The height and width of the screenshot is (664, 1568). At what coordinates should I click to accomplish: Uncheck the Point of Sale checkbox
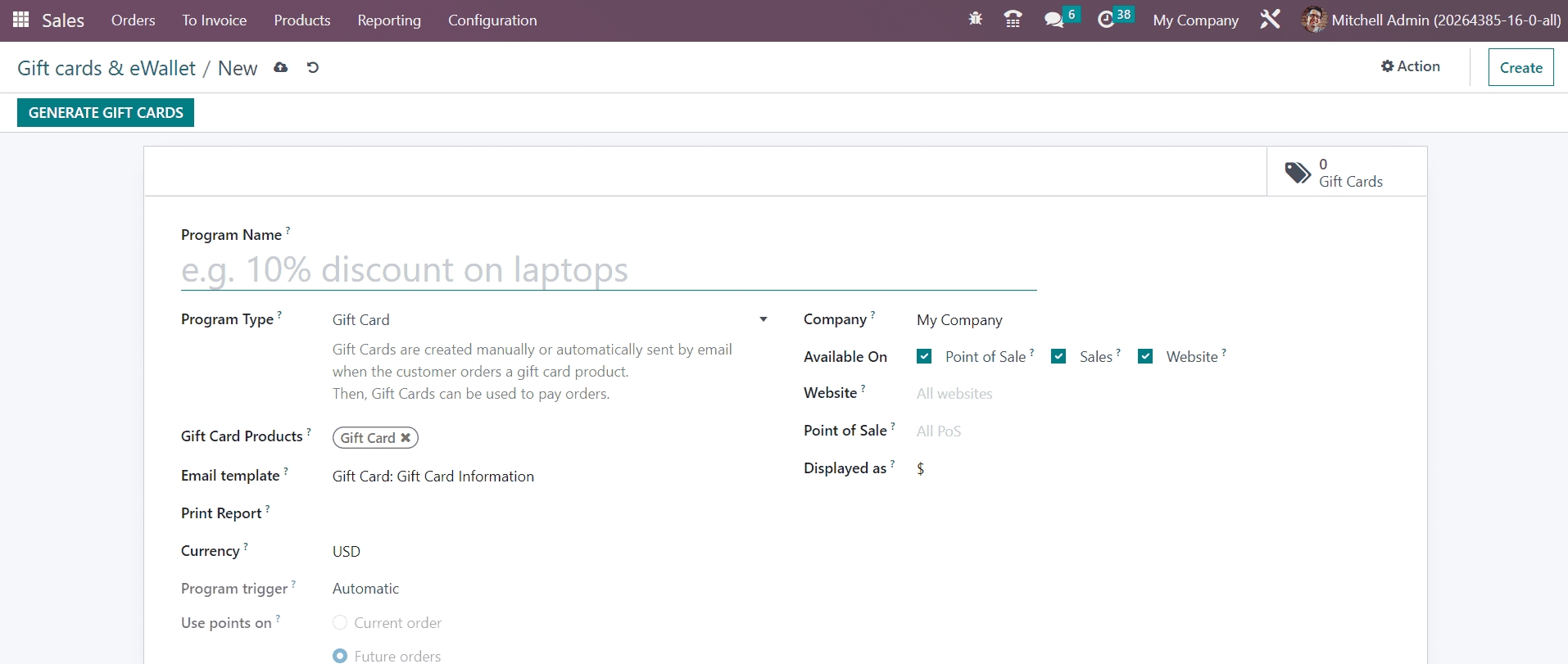[x=924, y=356]
